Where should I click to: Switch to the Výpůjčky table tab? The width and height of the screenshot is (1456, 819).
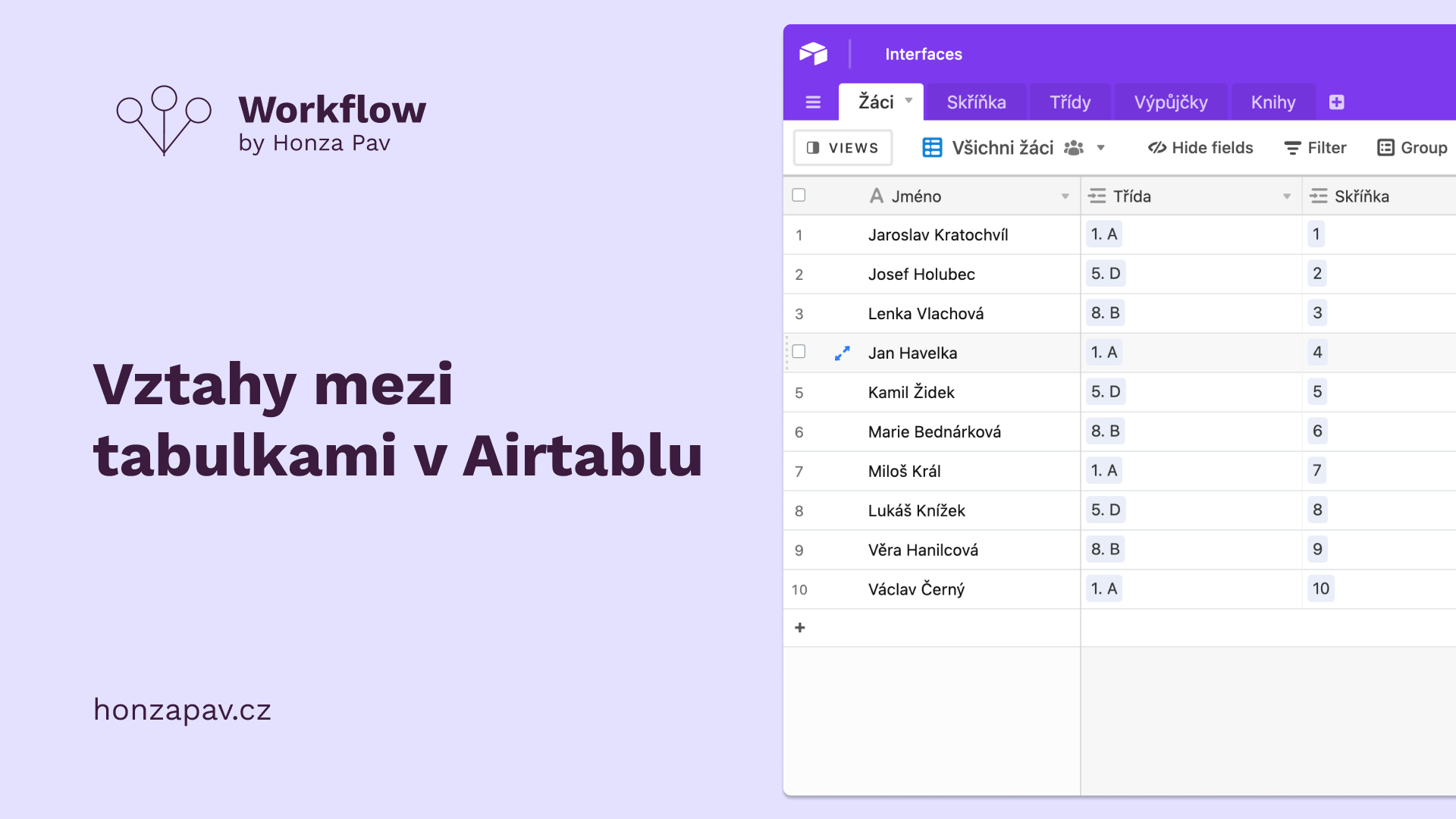pos(1171,102)
